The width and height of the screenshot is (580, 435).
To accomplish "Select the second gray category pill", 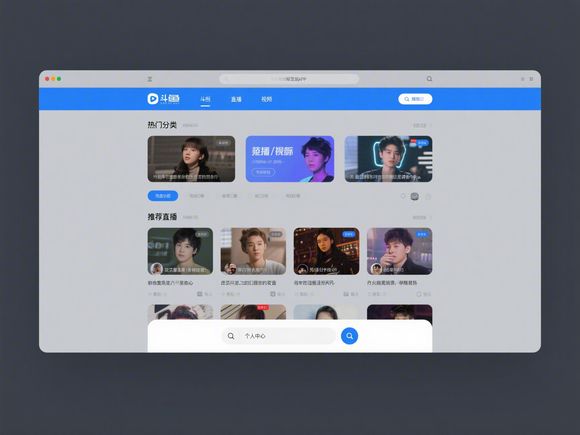I will click(x=229, y=196).
